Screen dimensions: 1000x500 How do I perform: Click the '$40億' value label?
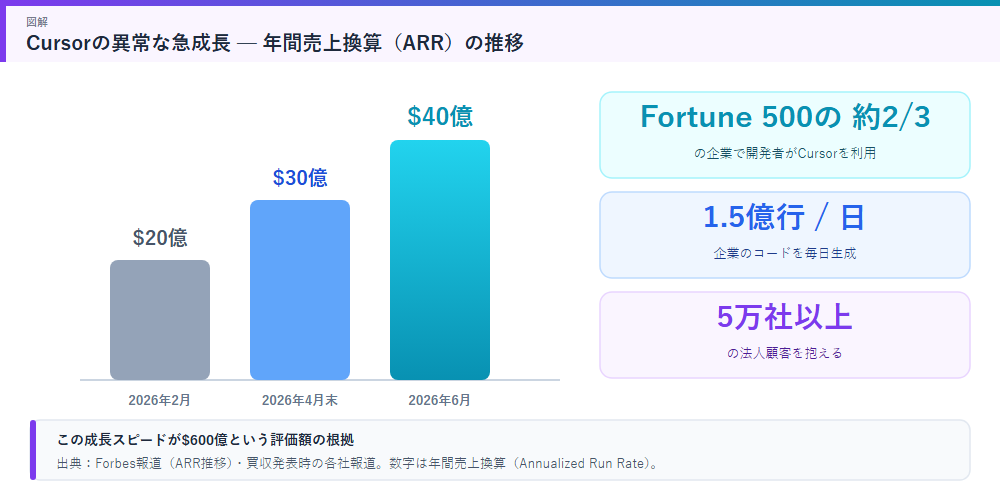[440, 116]
